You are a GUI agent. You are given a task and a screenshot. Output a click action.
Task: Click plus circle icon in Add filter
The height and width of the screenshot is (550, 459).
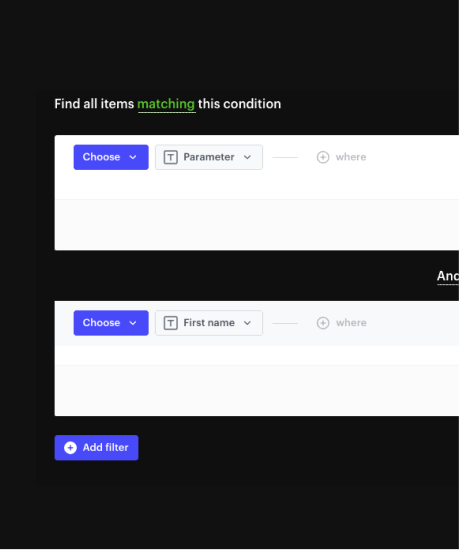pyautogui.click(x=70, y=448)
